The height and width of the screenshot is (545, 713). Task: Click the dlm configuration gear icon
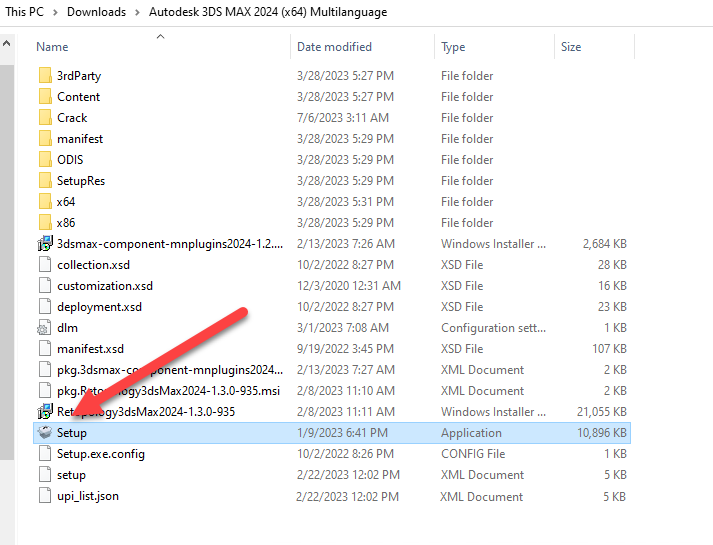click(x=44, y=328)
